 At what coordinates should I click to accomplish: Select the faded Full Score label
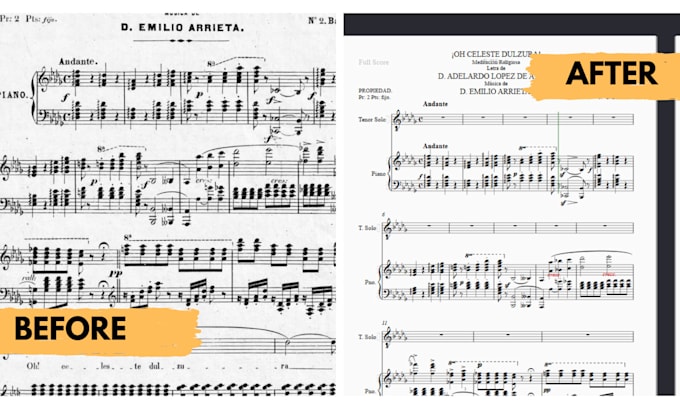pyautogui.click(x=373, y=62)
